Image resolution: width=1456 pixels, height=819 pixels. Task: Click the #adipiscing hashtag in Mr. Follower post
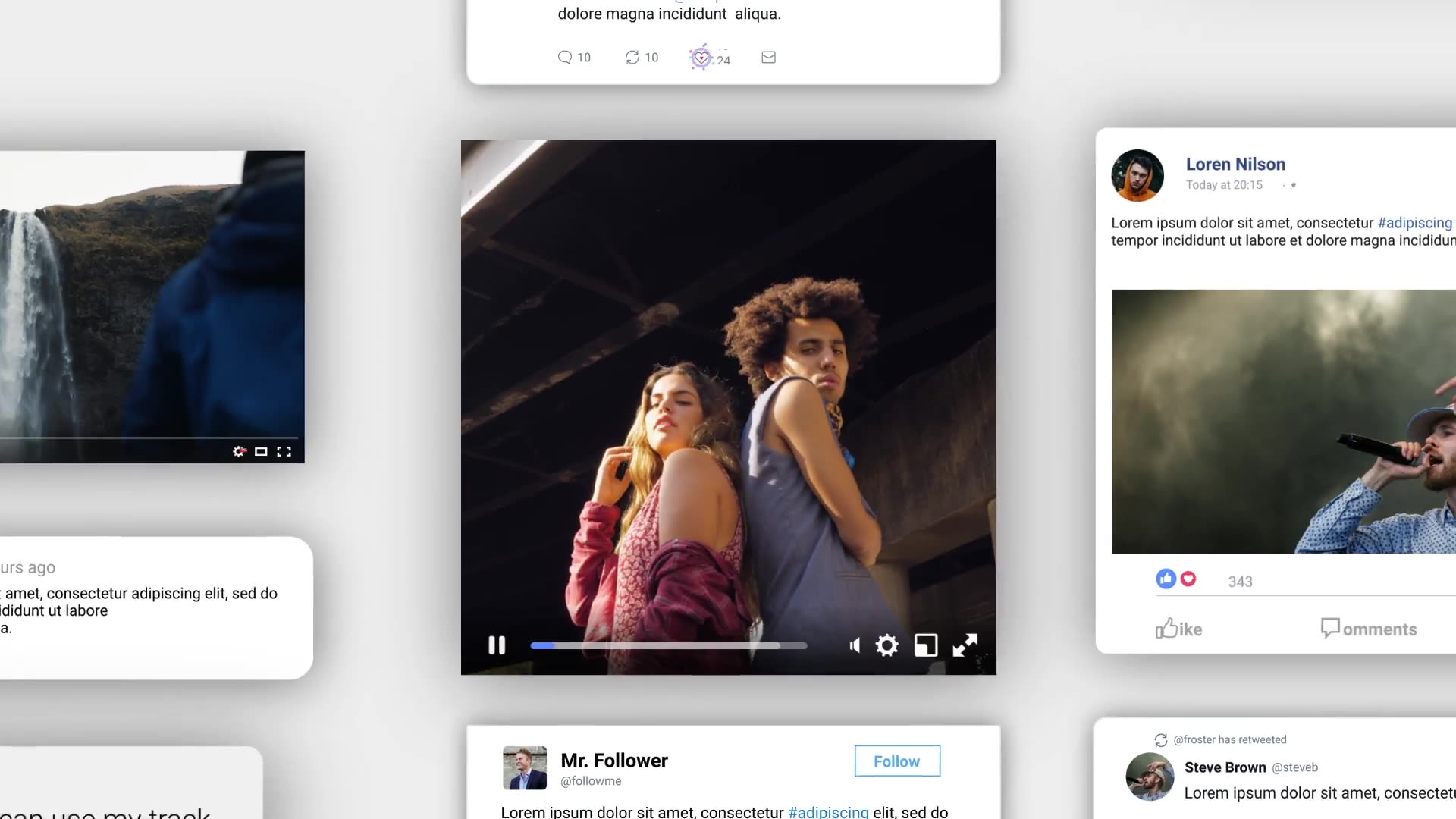[x=828, y=812]
